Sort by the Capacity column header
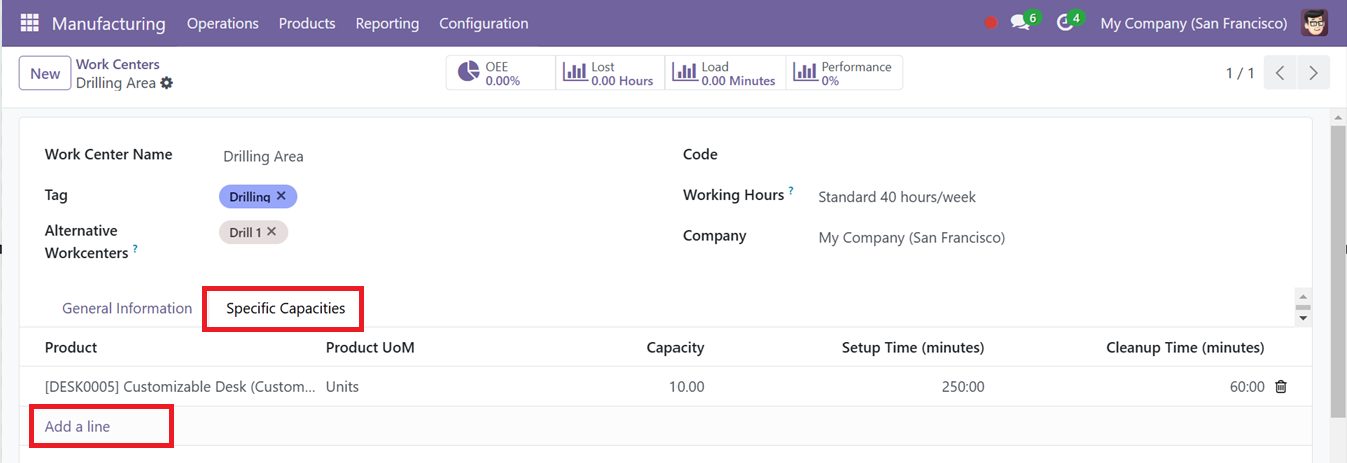This screenshot has width=1347, height=463. (x=675, y=347)
